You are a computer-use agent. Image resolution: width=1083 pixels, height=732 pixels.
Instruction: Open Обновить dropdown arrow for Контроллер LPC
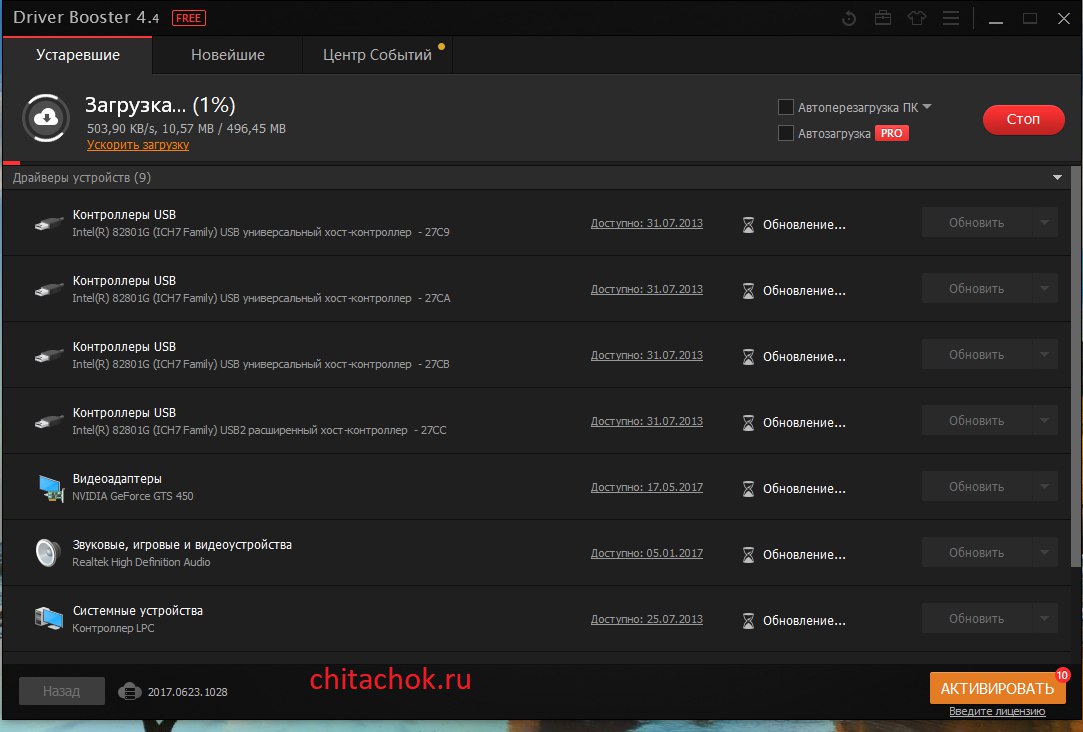(x=1044, y=619)
